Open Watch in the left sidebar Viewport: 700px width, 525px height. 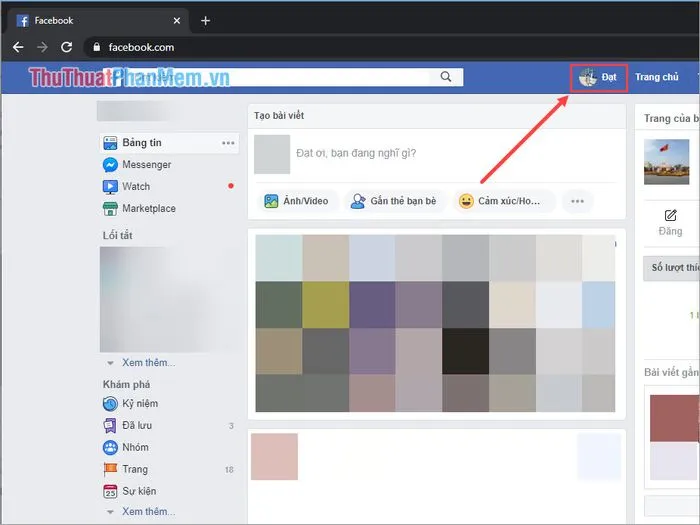tap(136, 186)
